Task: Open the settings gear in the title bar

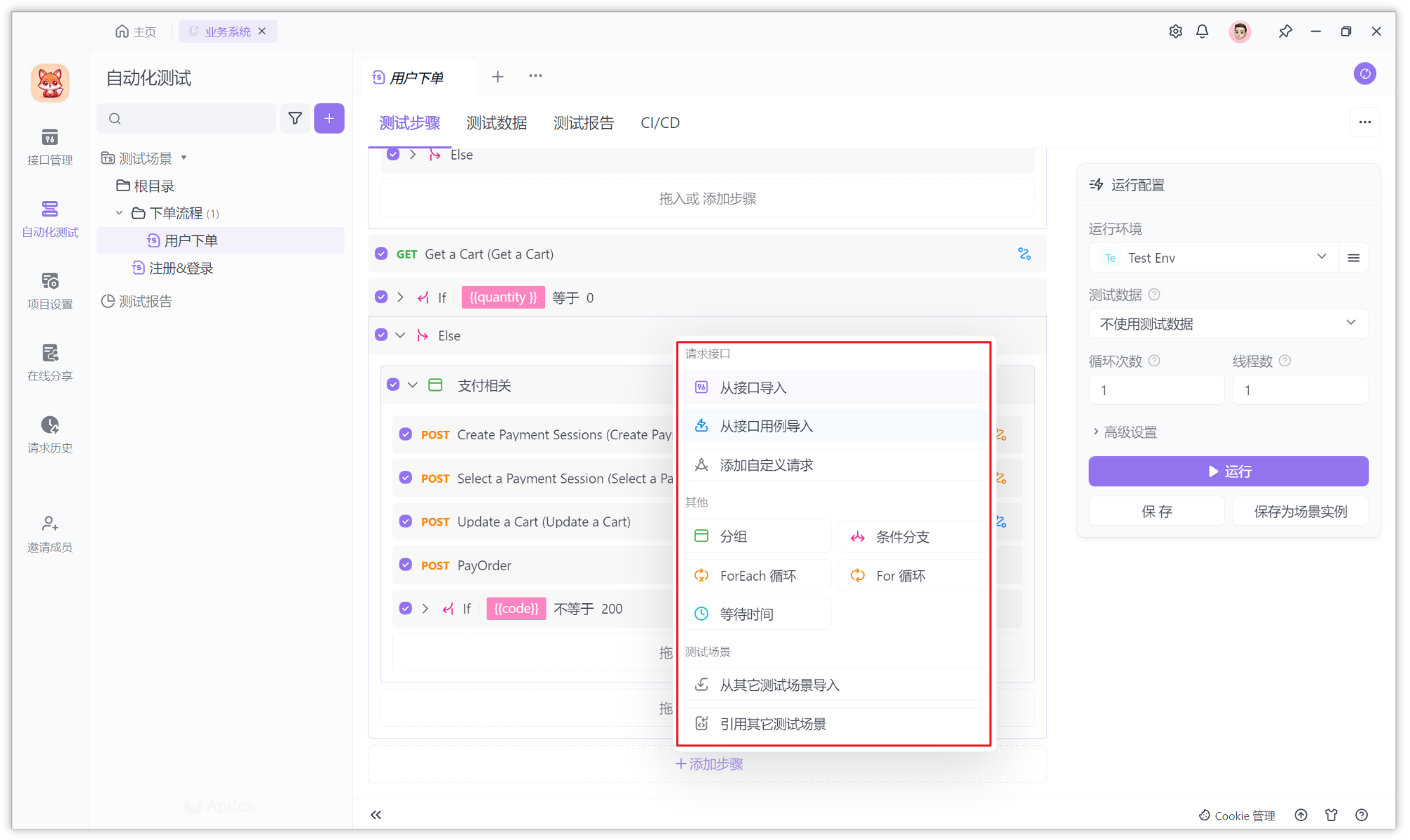Action: coord(1174,31)
